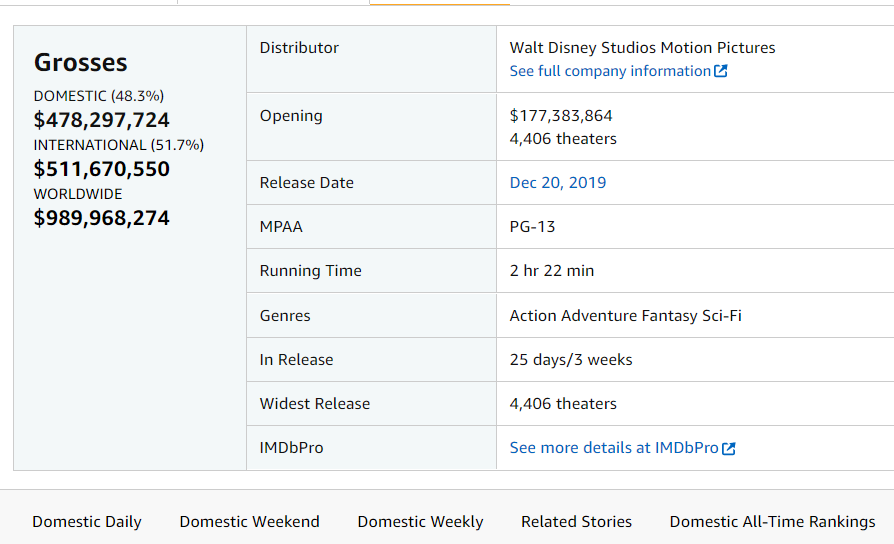
Task: Open 'See more details at IMDbPro' link
Action: click(614, 448)
